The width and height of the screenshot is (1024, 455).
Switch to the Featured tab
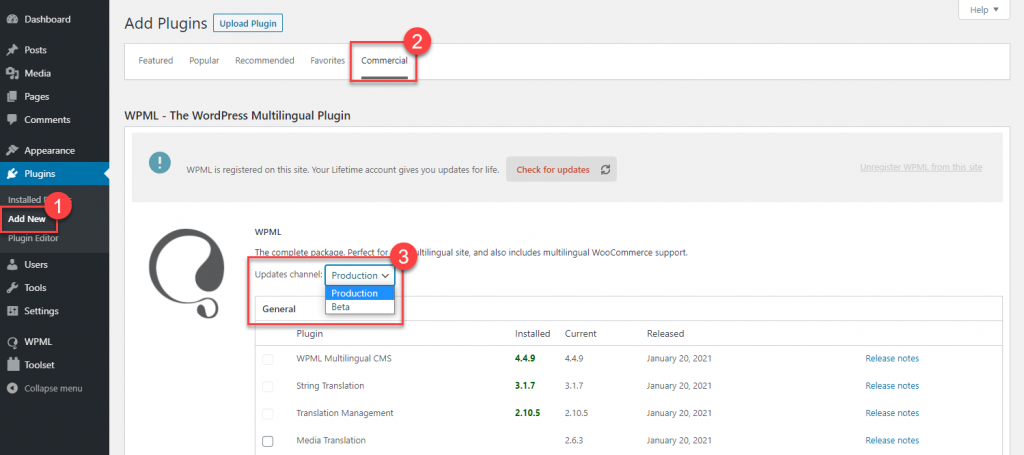[155, 61]
